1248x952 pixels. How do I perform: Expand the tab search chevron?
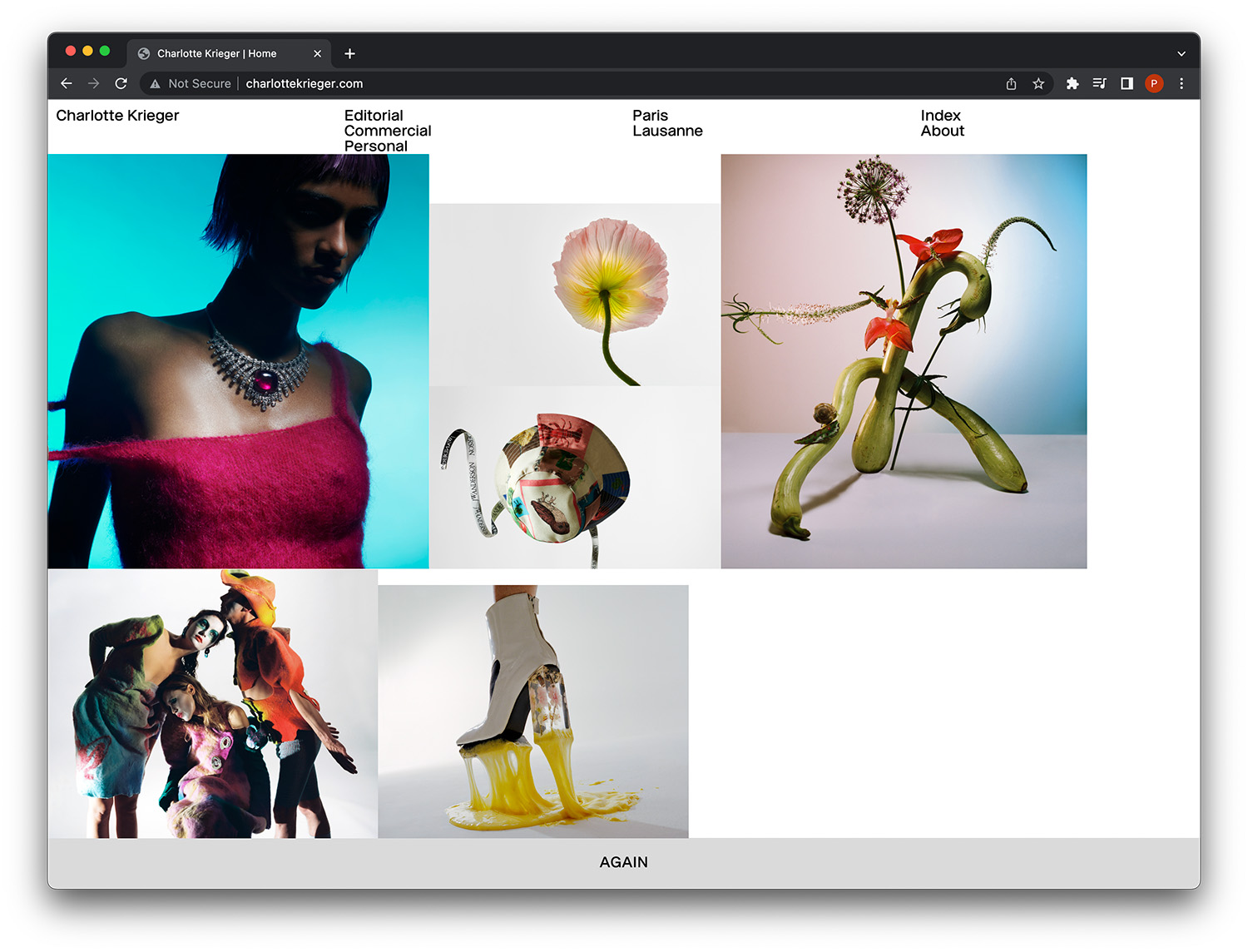(1181, 53)
